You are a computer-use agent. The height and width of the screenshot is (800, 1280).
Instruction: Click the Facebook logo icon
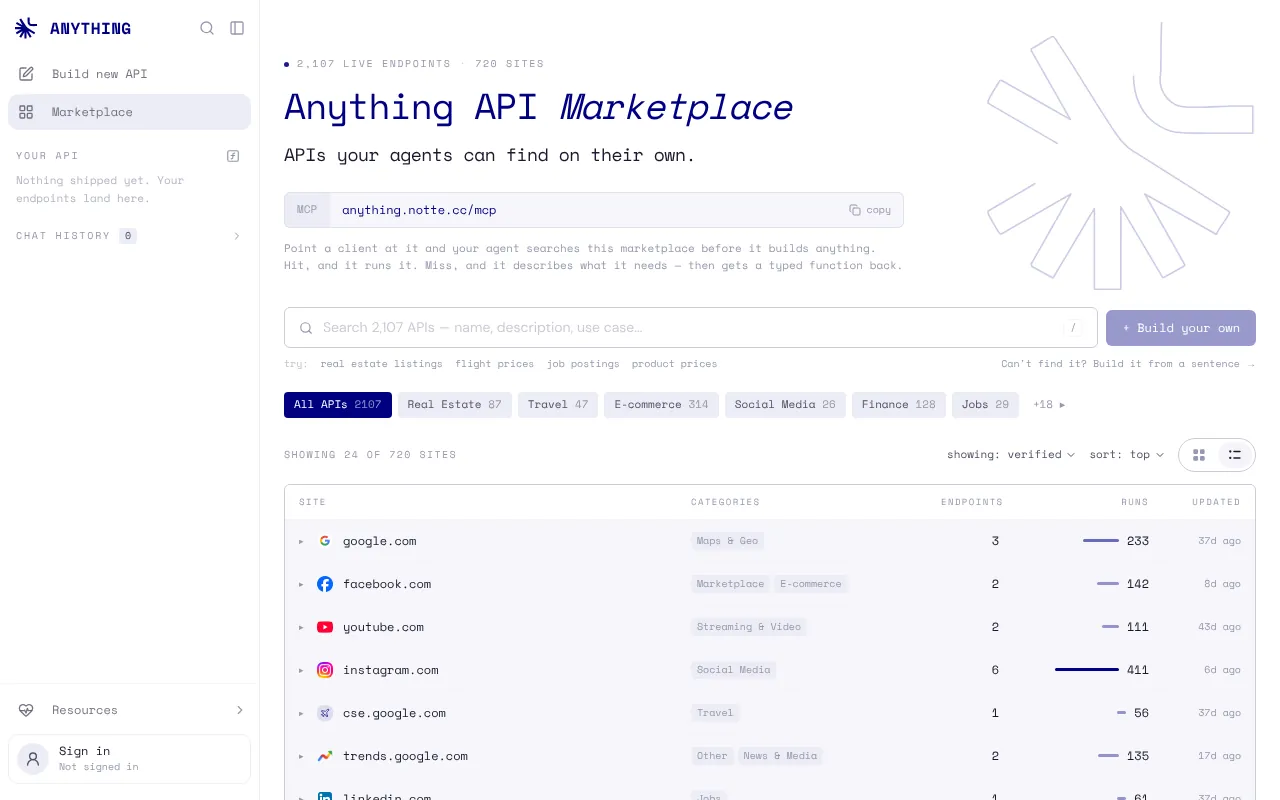pos(325,584)
